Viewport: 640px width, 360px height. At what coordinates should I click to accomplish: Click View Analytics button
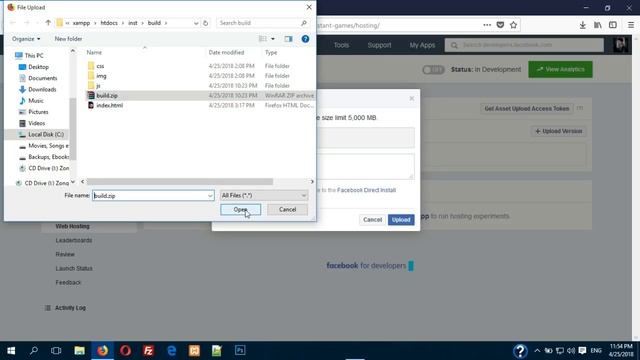pos(560,69)
